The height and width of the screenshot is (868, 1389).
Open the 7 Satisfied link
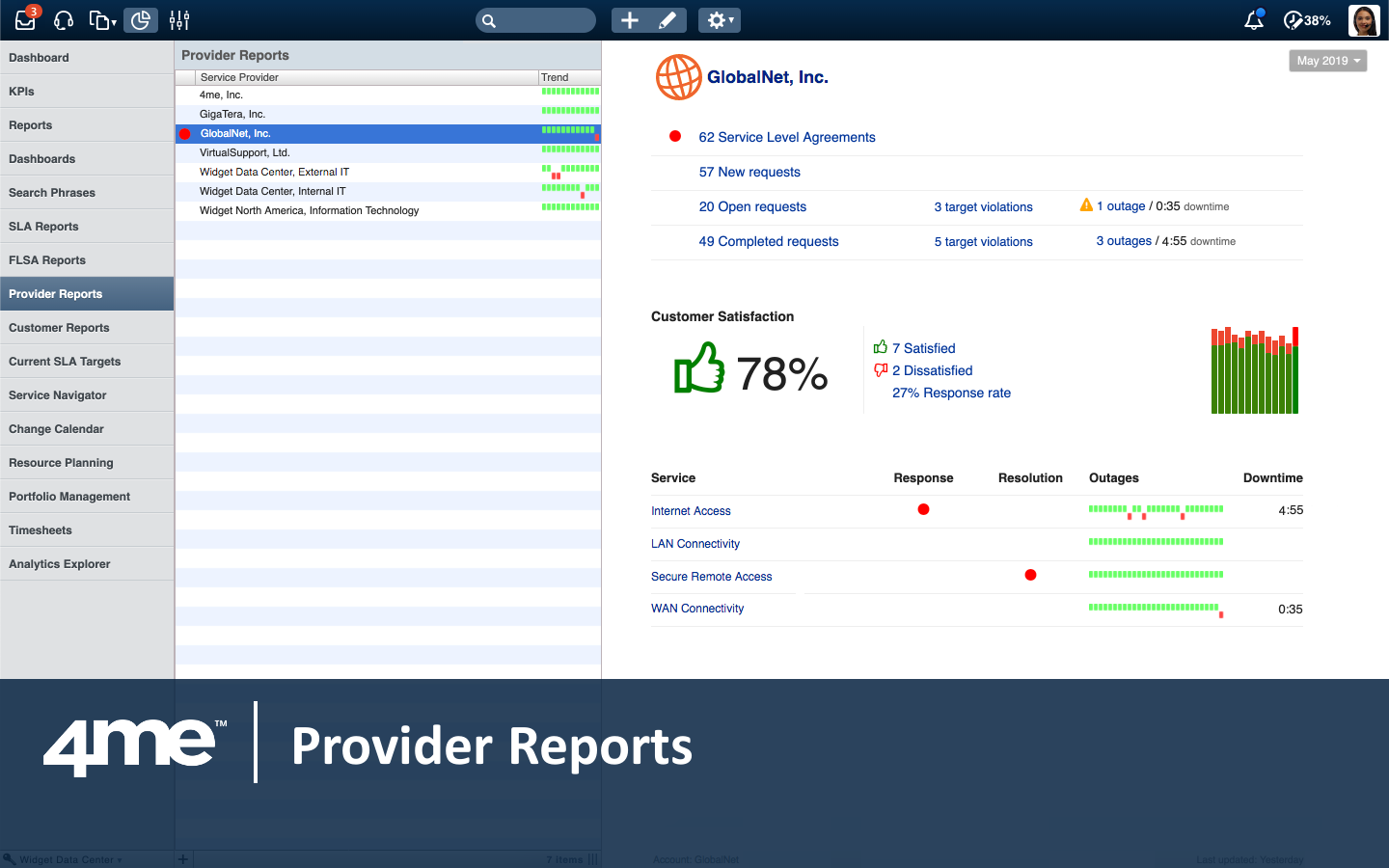(924, 349)
